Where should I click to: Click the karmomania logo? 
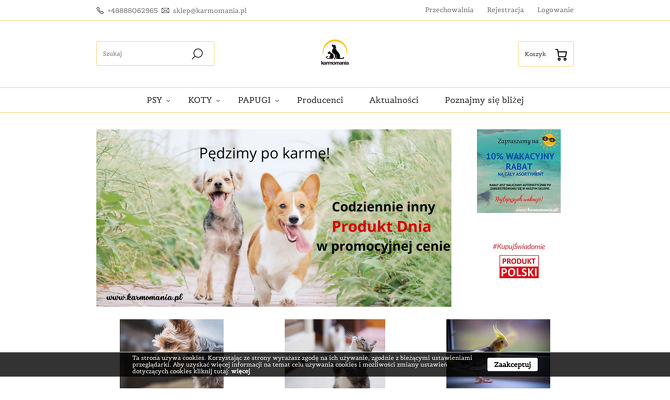[335, 53]
